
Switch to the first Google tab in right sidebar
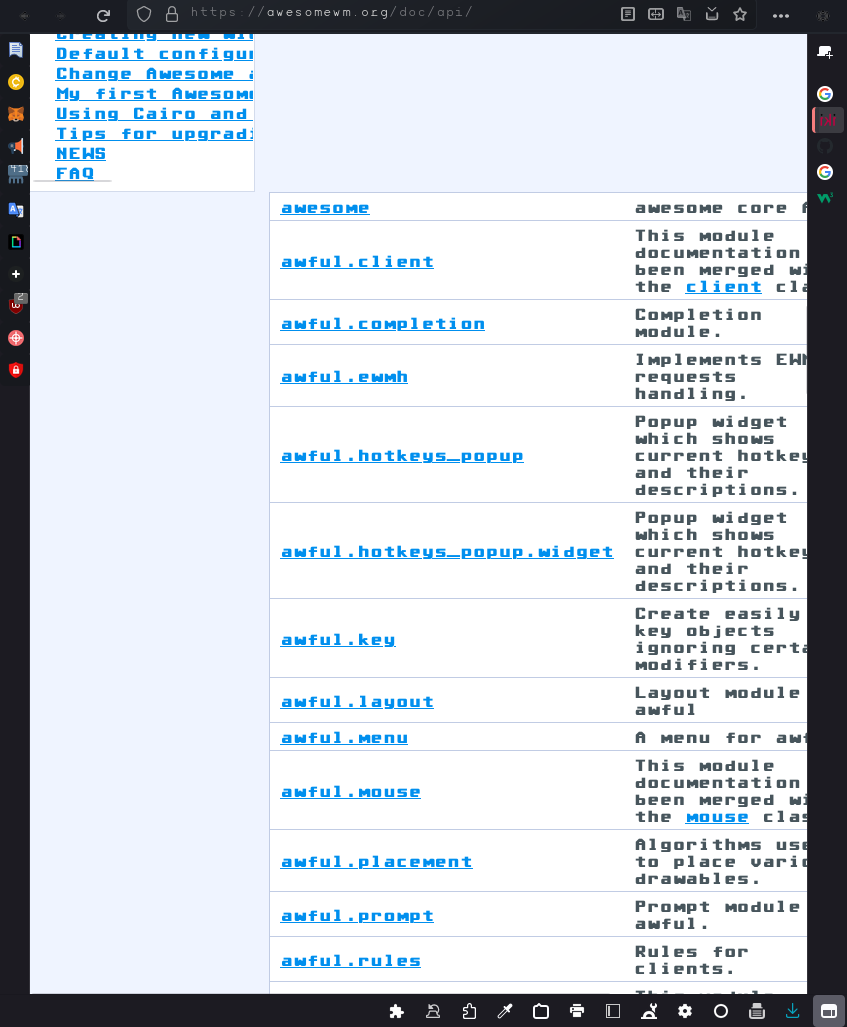(x=825, y=94)
